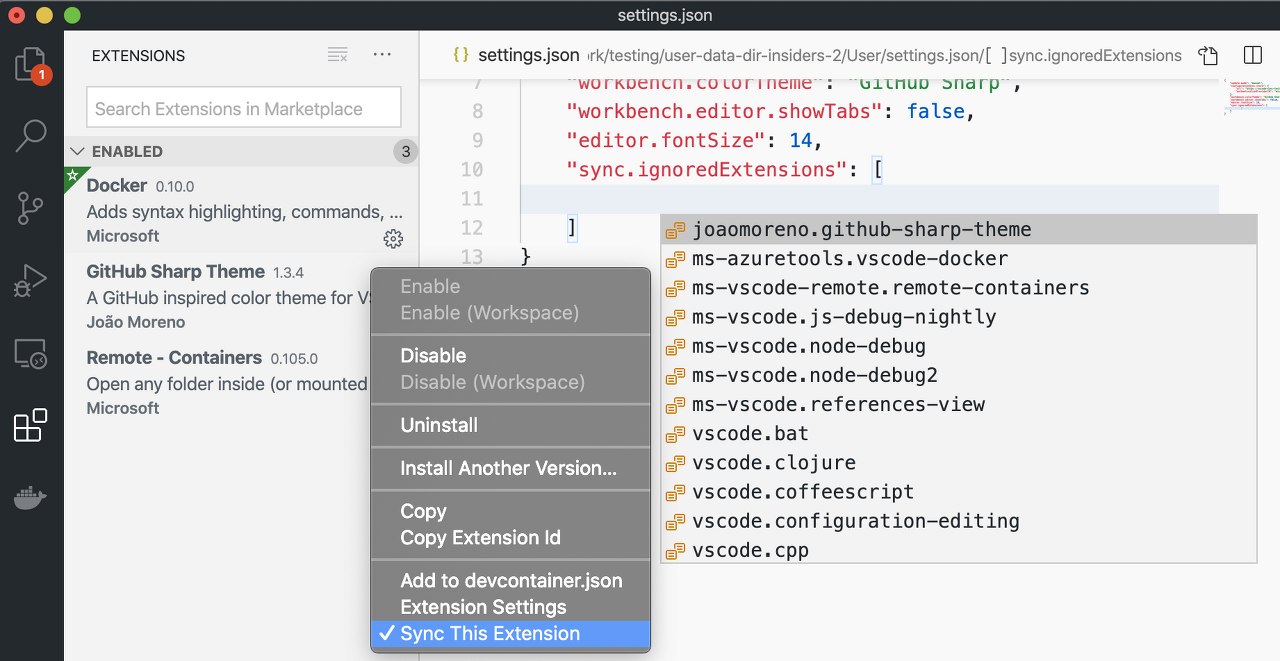Open the Source Control view icon

point(31,209)
